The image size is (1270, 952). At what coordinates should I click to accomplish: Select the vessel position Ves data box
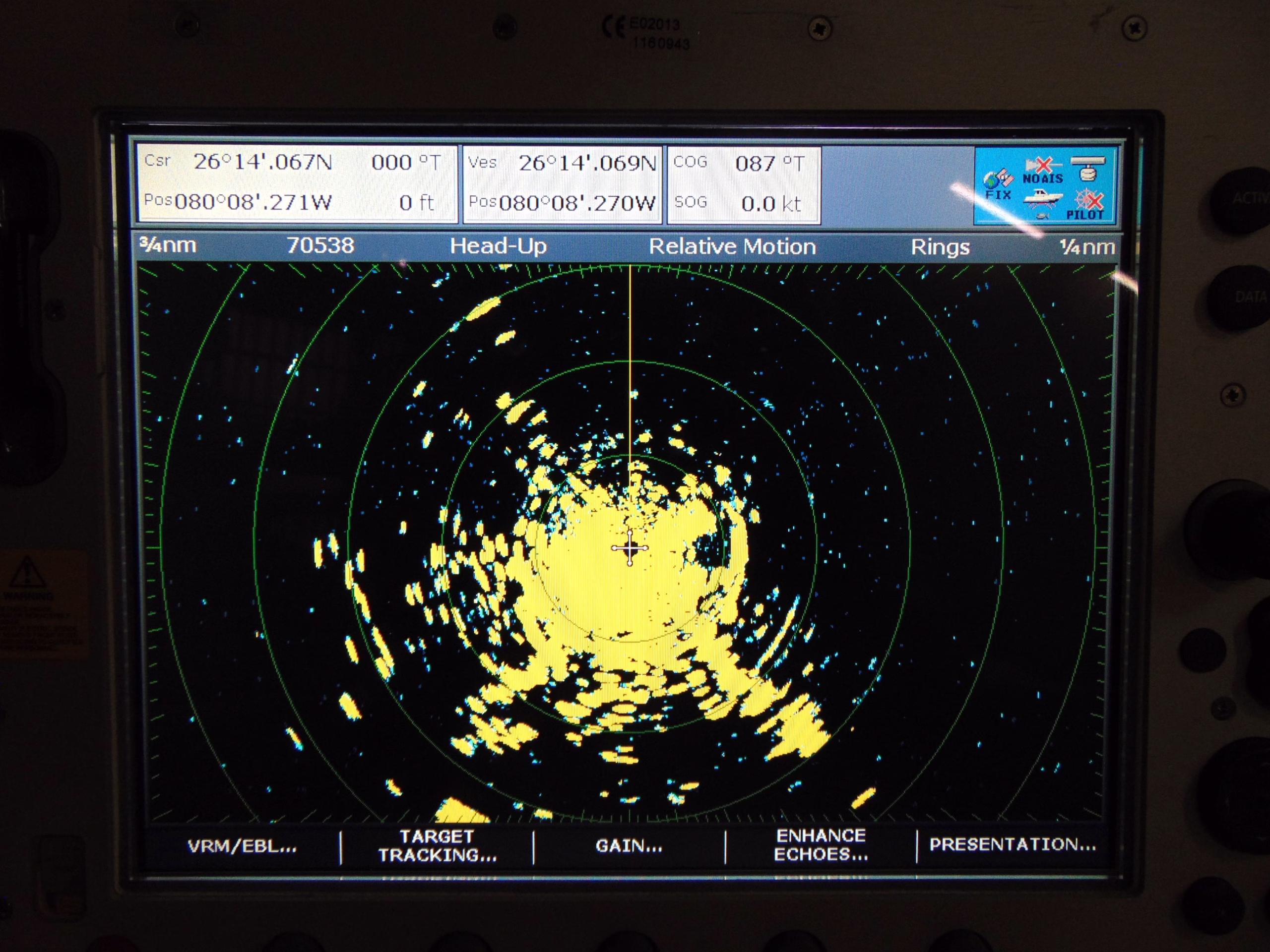[x=562, y=183]
